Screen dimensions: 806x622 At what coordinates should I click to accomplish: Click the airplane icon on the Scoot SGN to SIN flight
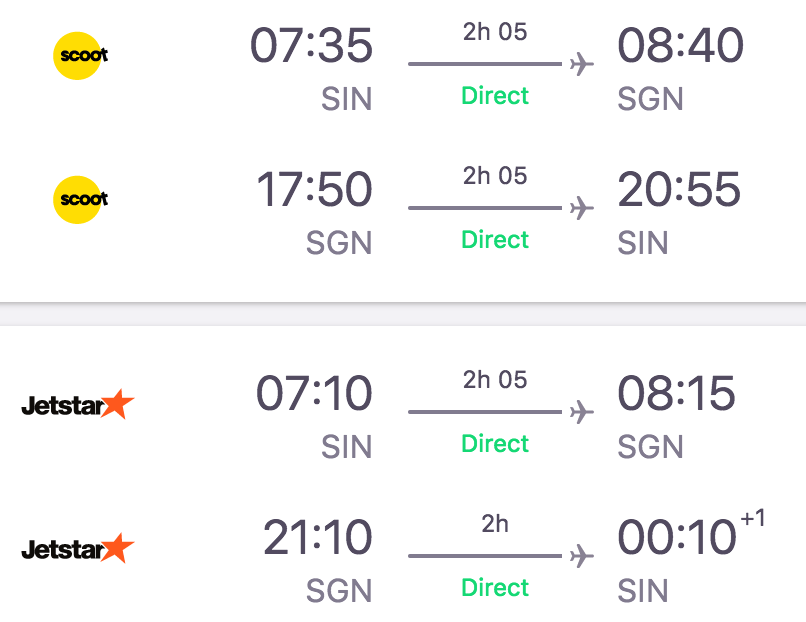[581, 208]
